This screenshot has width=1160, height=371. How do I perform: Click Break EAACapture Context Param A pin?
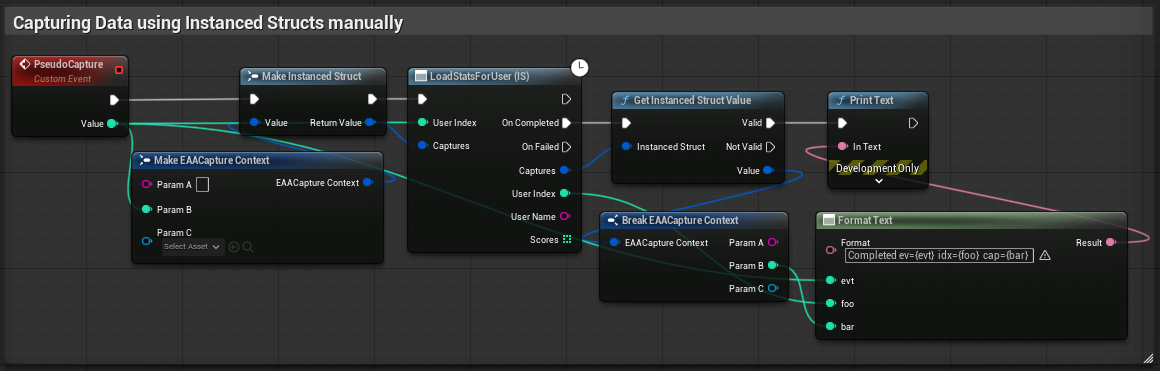coord(773,242)
